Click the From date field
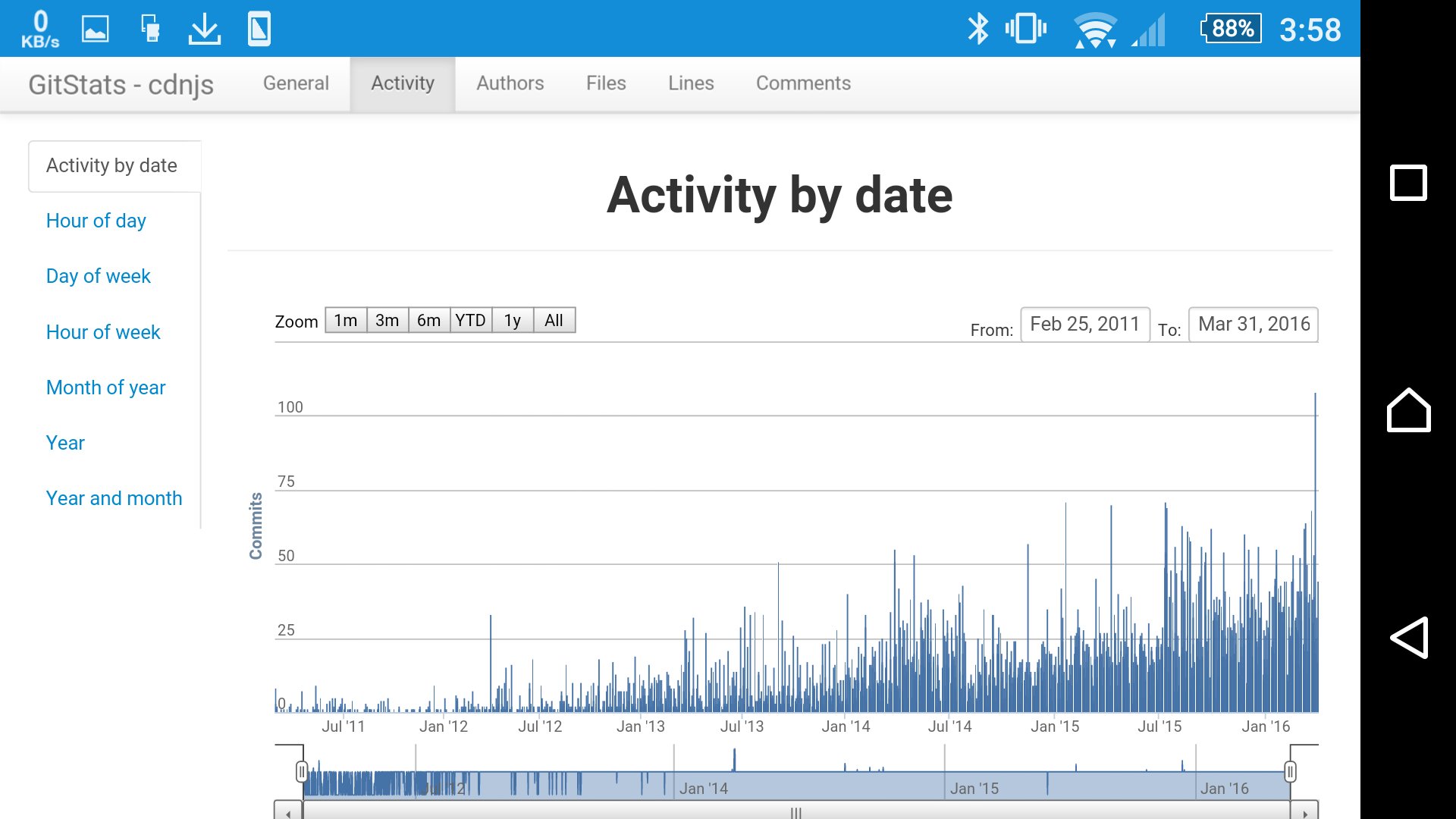This screenshot has width=1456, height=819. (x=1085, y=325)
